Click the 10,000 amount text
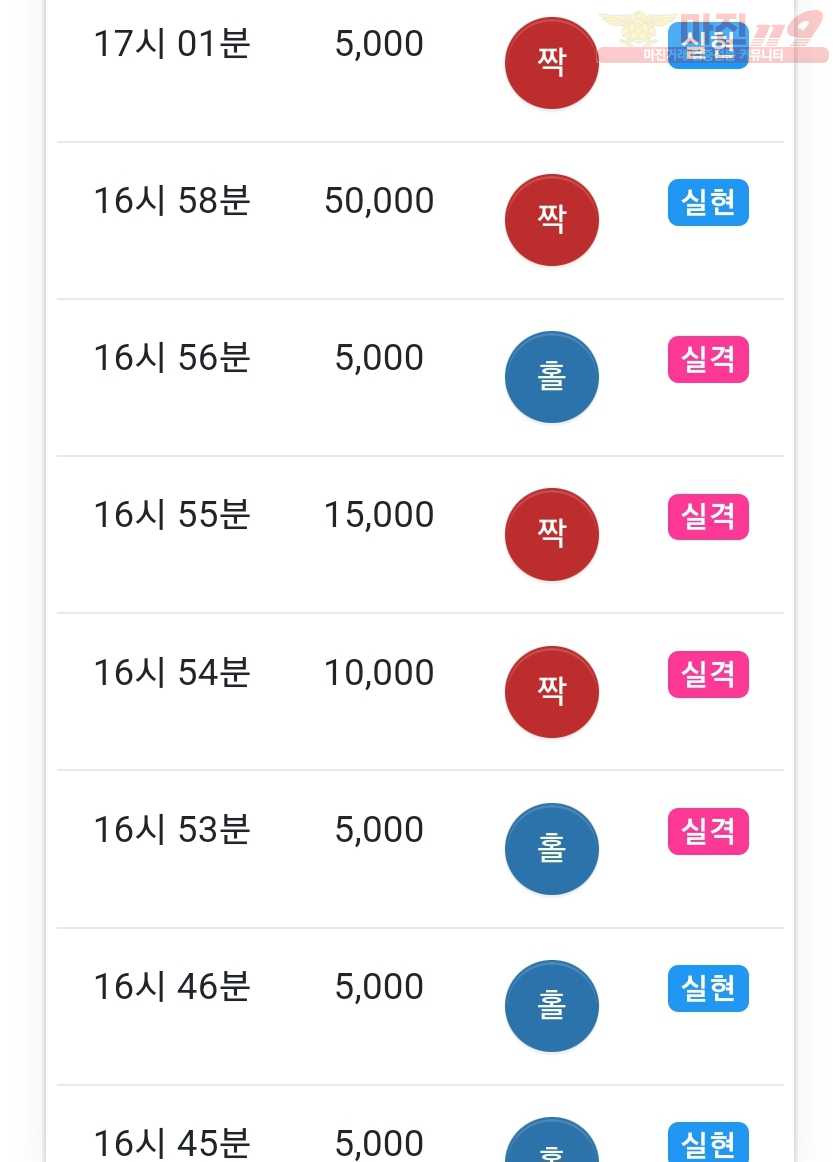Image resolution: width=840 pixels, height=1162 pixels. point(379,673)
